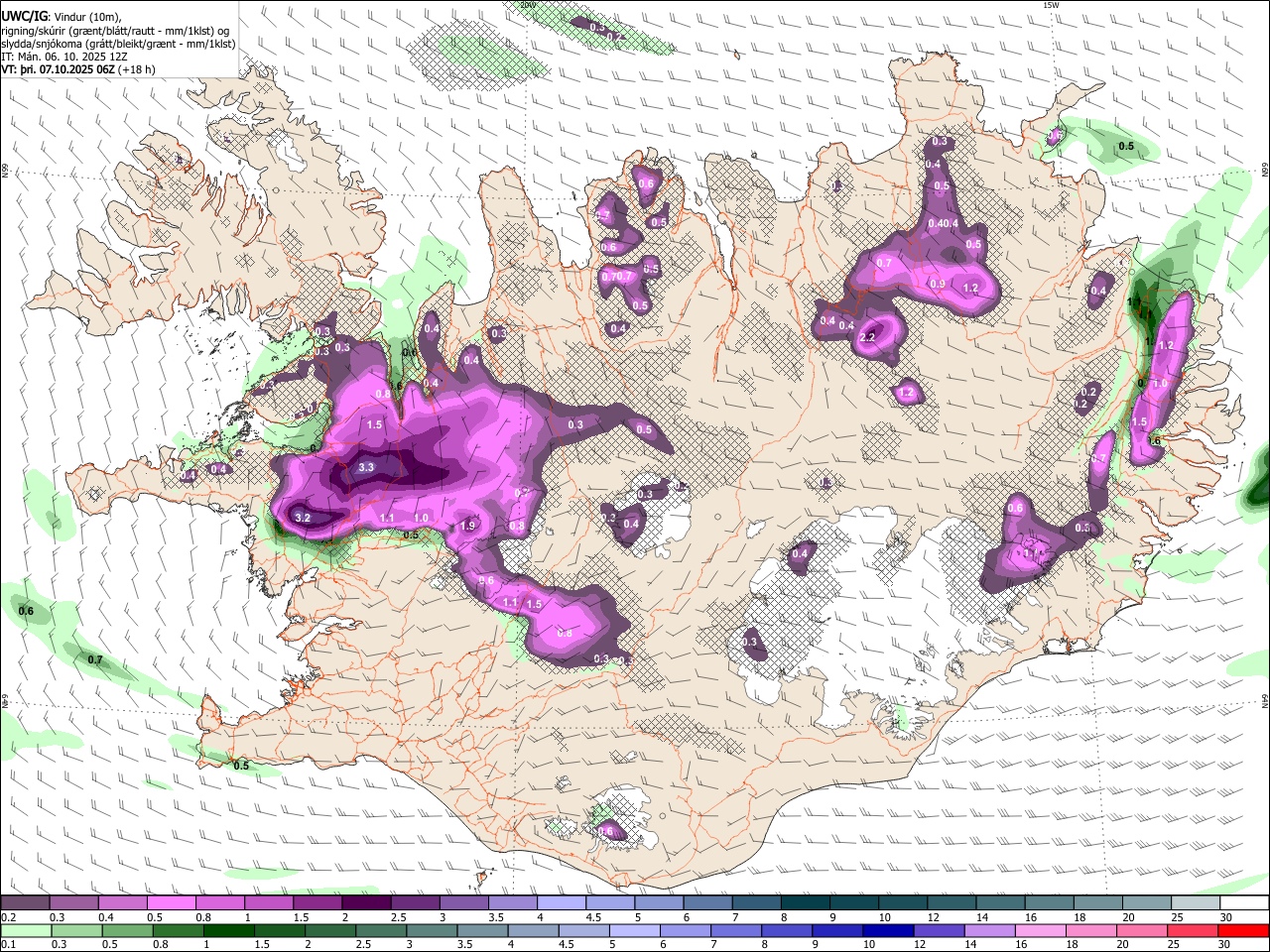The image size is (1270, 952).
Task: Pick the pale green 0.1 swatch in the rain scale
Action: pyautogui.click(x=26, y=930)
